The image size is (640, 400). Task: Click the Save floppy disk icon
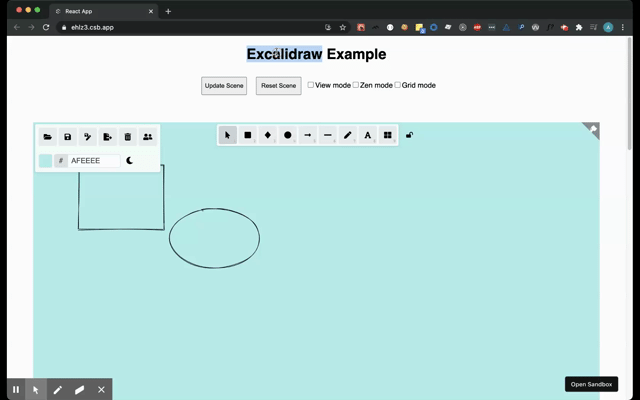pyautogui.click(x=68, y=137)
